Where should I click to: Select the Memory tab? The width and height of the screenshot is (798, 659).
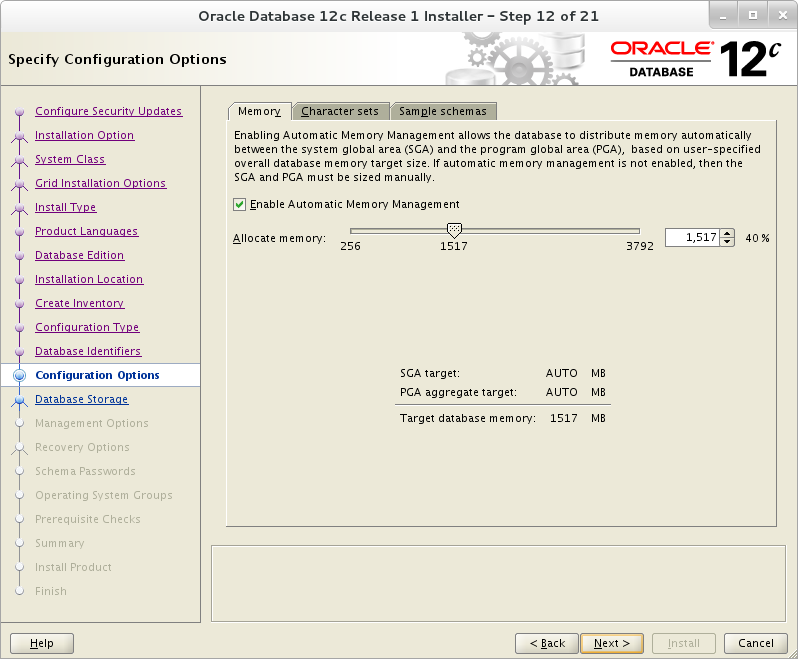click(x=260, y=111)
